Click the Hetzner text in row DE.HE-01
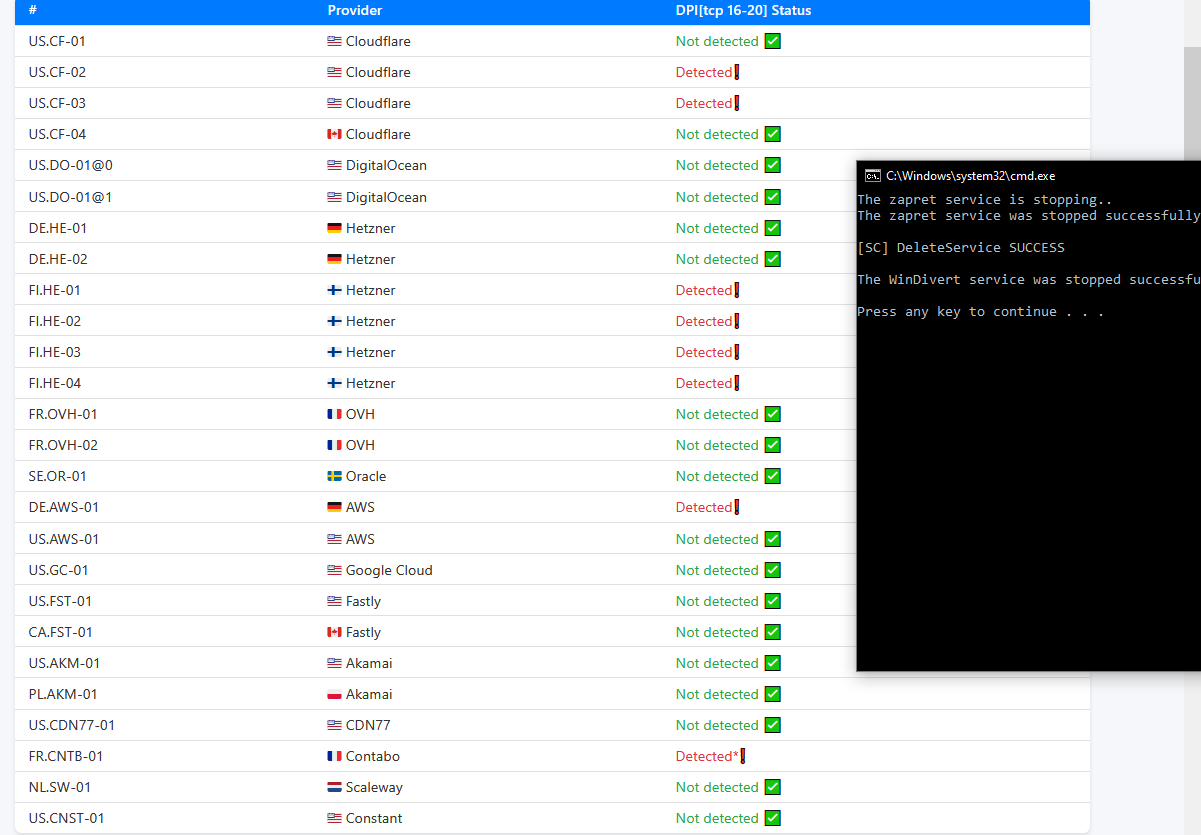This screenshot has width=1201, height=835. (x=371, y=228)
